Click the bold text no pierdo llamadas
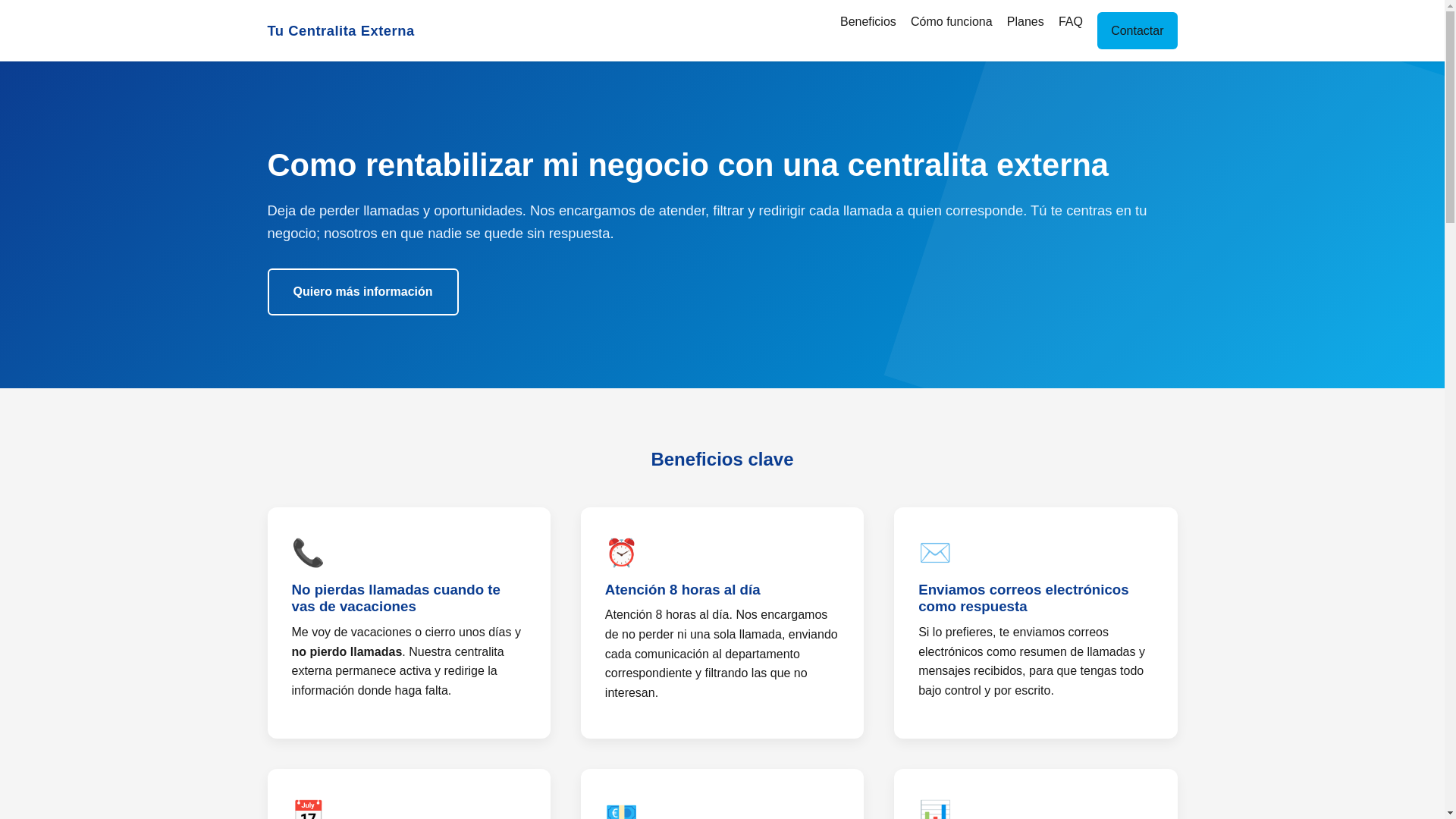 pyautogui.click(x=347, y=652)
